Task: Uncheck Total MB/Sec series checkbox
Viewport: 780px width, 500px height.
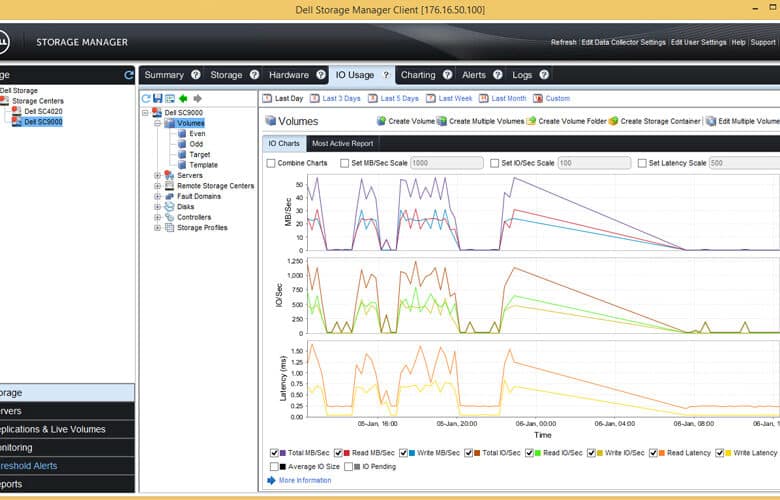Action: pos(274,453)
